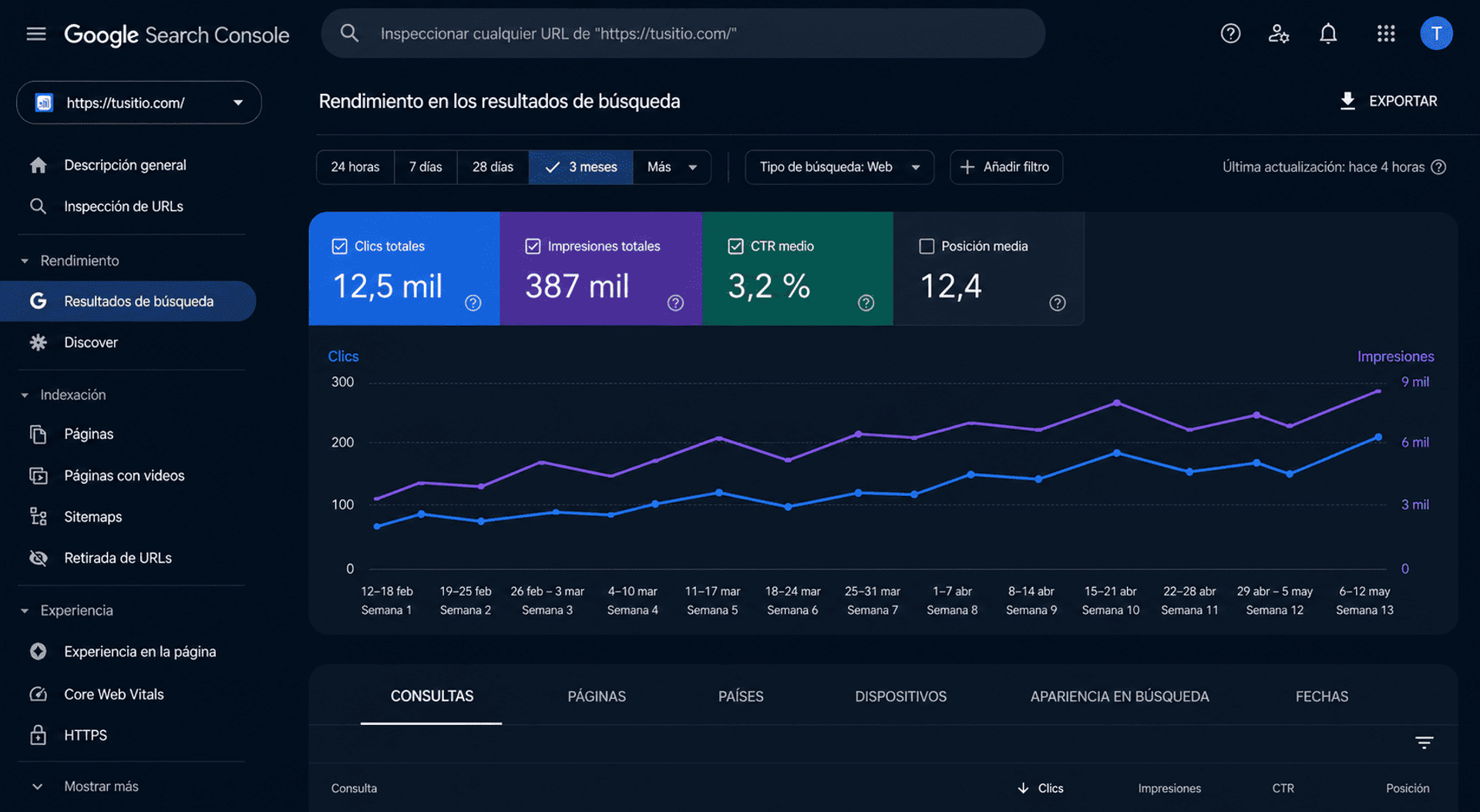This screenshot has height=812, width=1480.
Task: Click the Semana 10 impressions data point
Action: (x=1116, y=403)
